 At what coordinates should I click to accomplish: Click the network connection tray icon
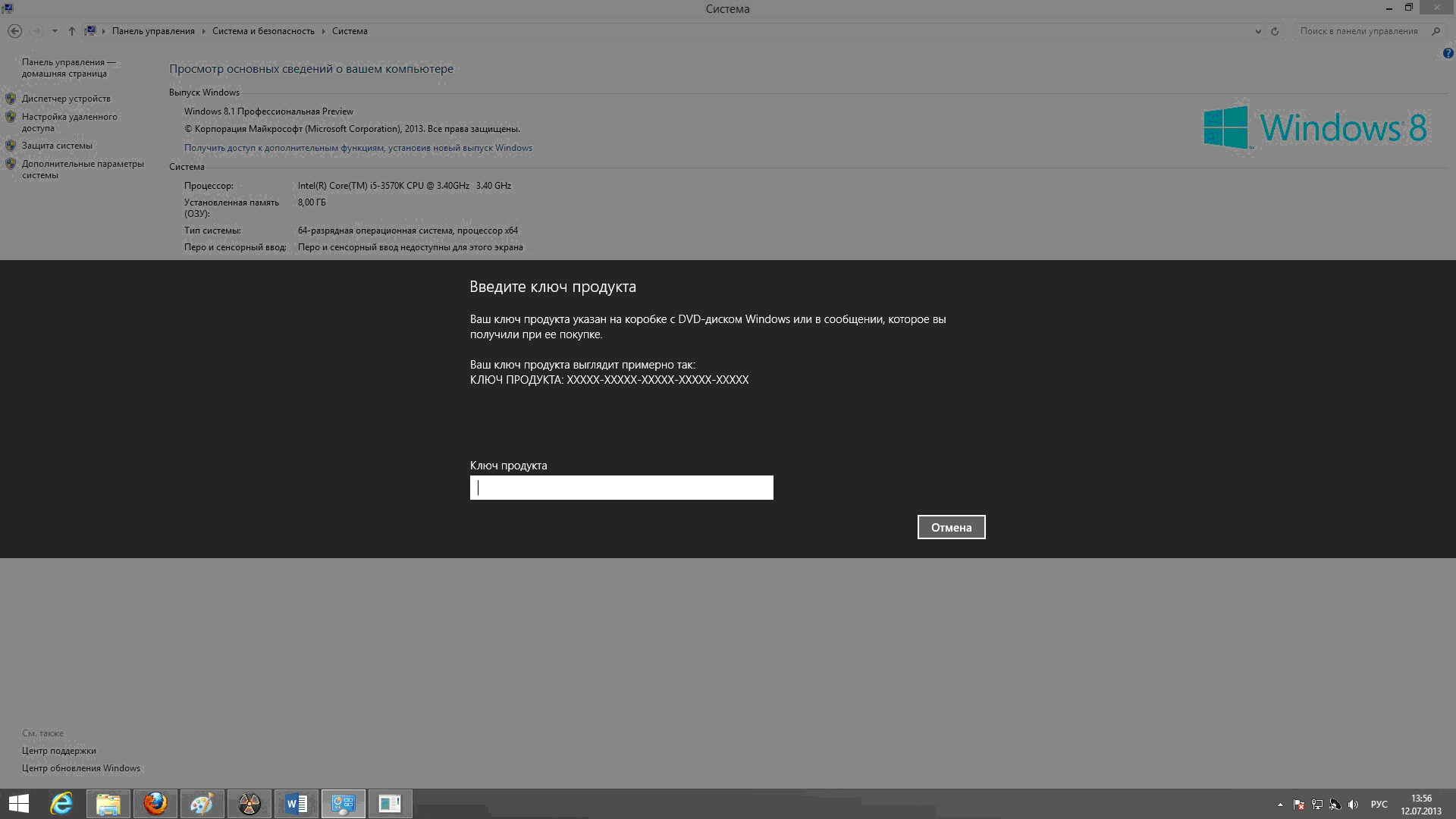pos(1317,805)
